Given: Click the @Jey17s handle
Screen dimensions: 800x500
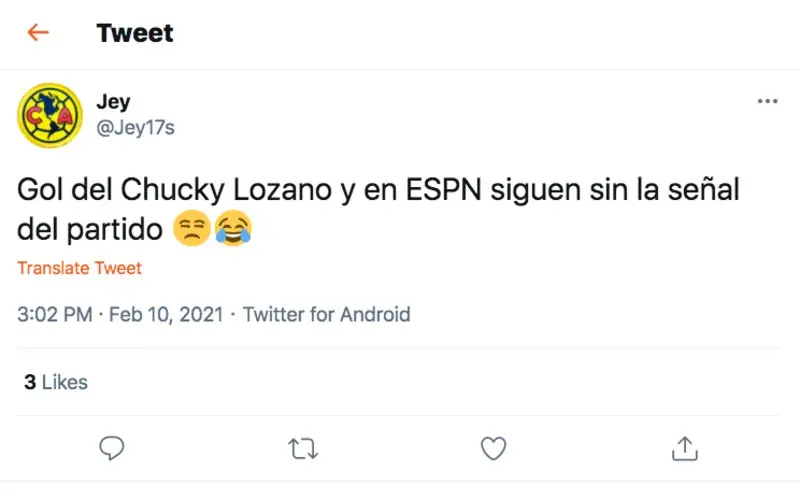Looking at the screenshot, I should [135, 128].
